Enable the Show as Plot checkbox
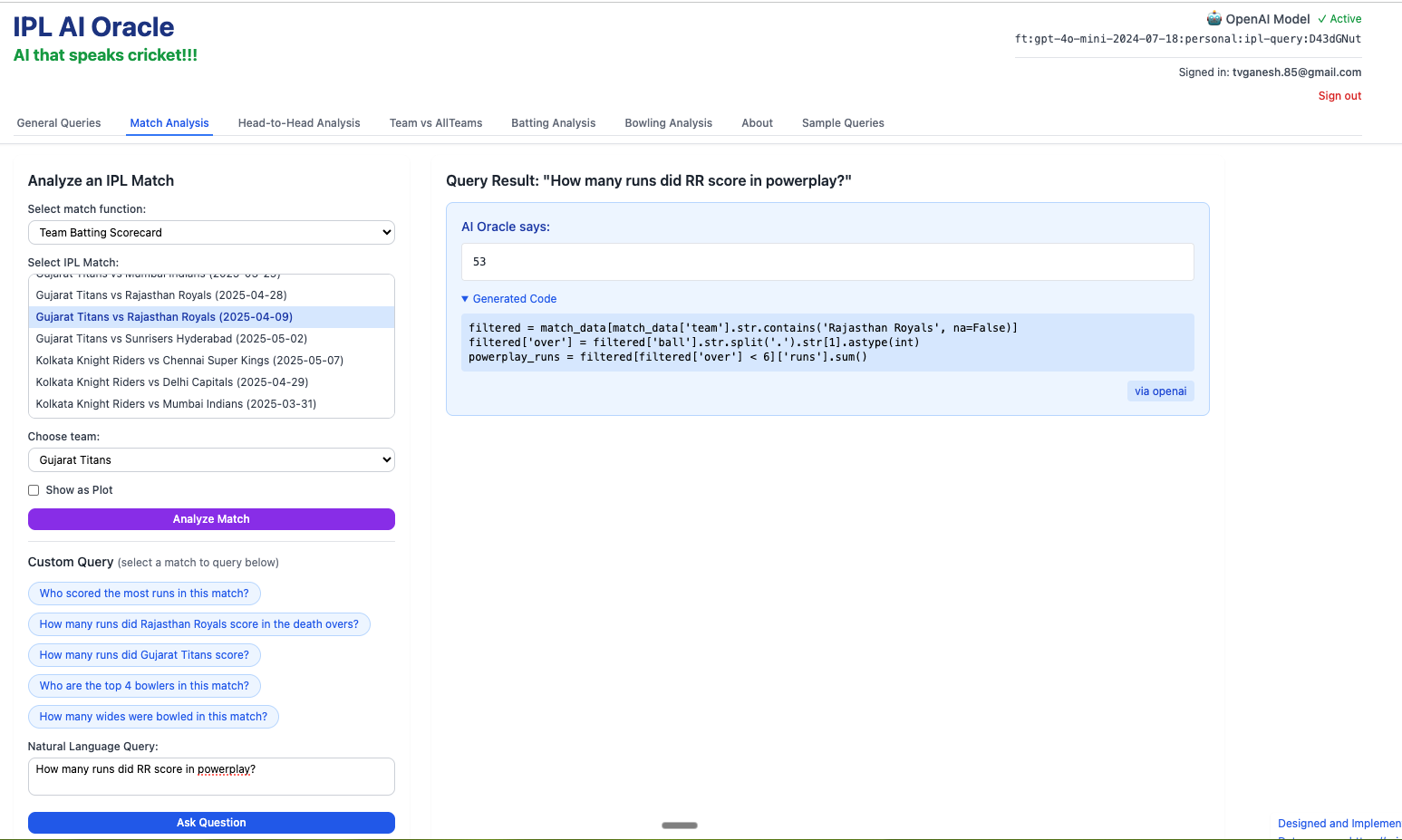 [x=34, y=490]
